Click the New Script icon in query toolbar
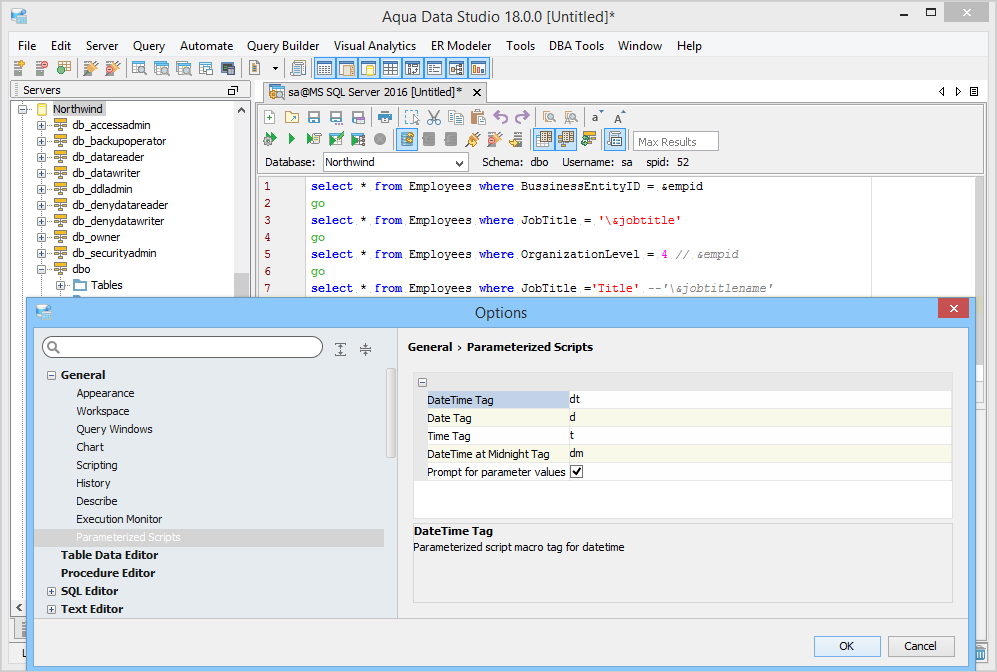This screenshot has width=997, height=672. pyautogui.click(x=270, y=117)
